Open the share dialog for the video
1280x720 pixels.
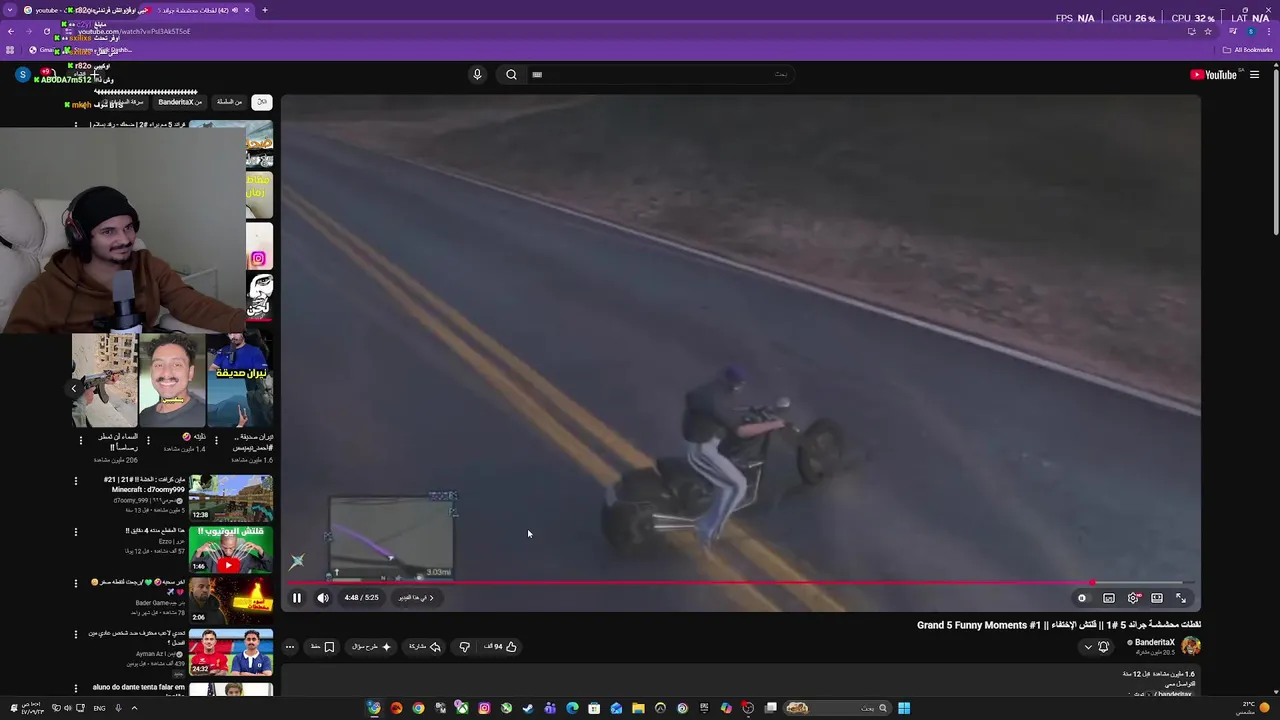[425, 647]
